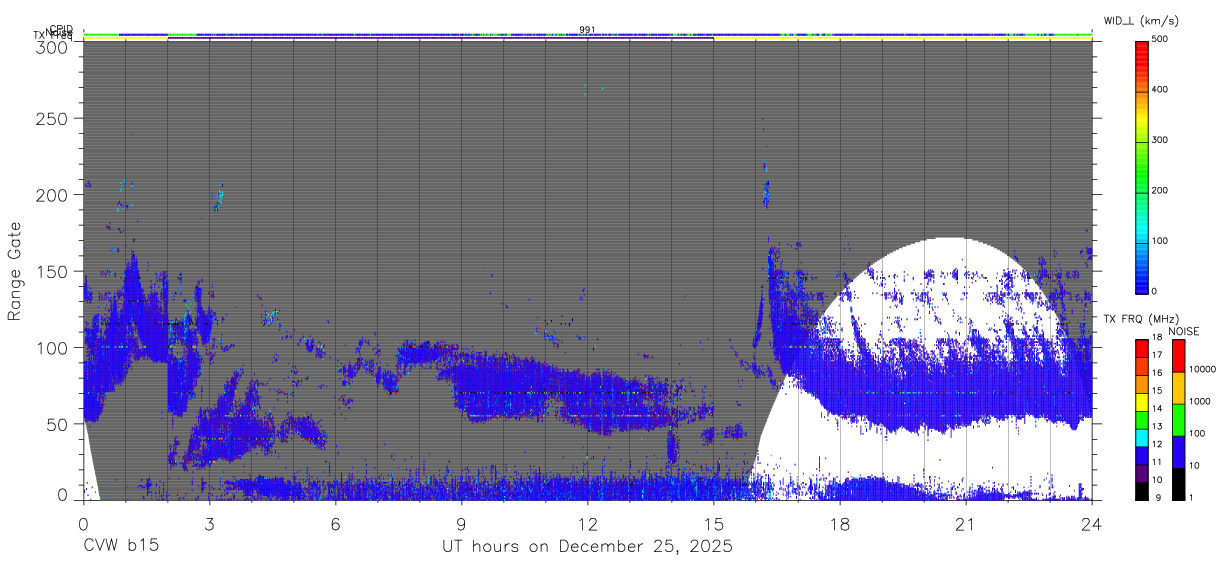Click the WID (km/s) spectral width color bar
The width and height of the screenshot is (1228, 567).
point(1141,166)
